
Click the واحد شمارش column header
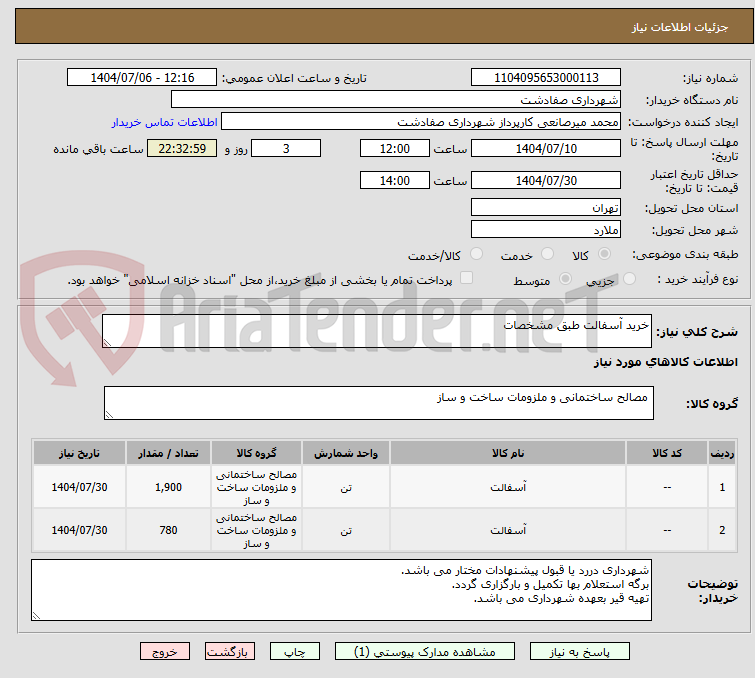pyautogui.click(x=346, y=453)
